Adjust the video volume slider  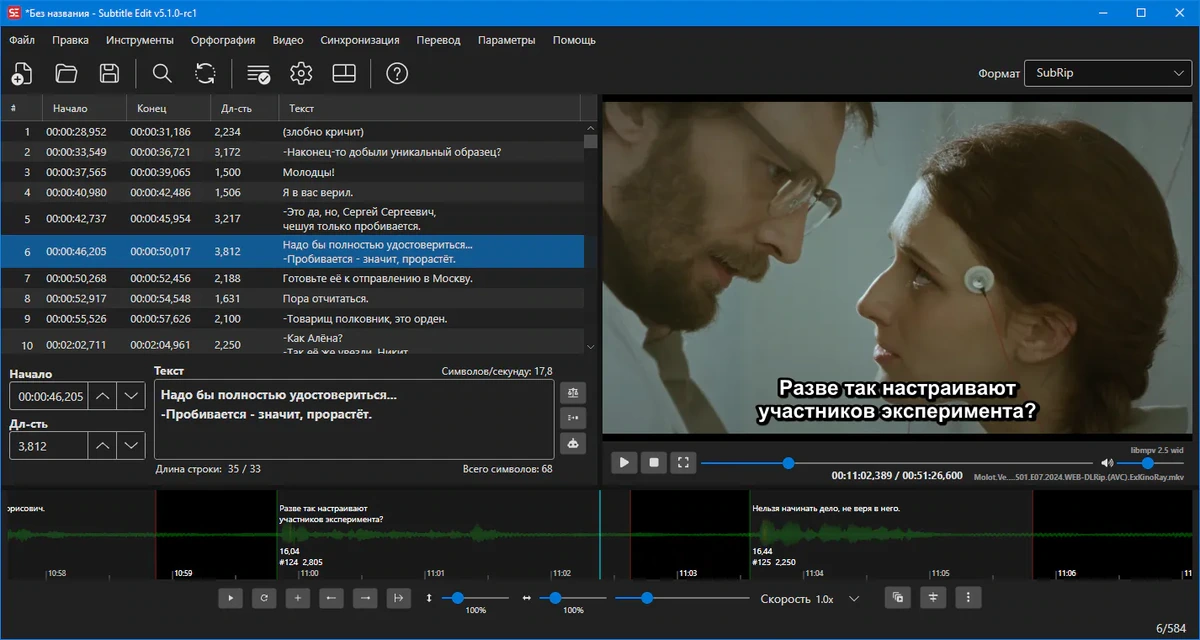[1149, 463]
